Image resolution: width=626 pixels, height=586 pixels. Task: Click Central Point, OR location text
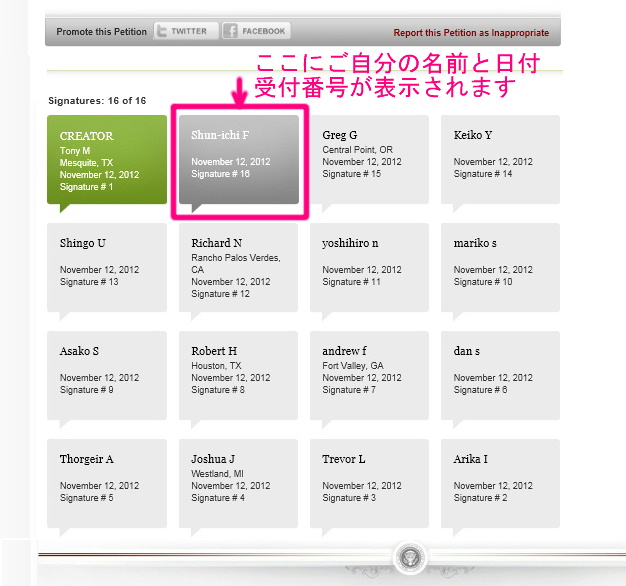357,150
